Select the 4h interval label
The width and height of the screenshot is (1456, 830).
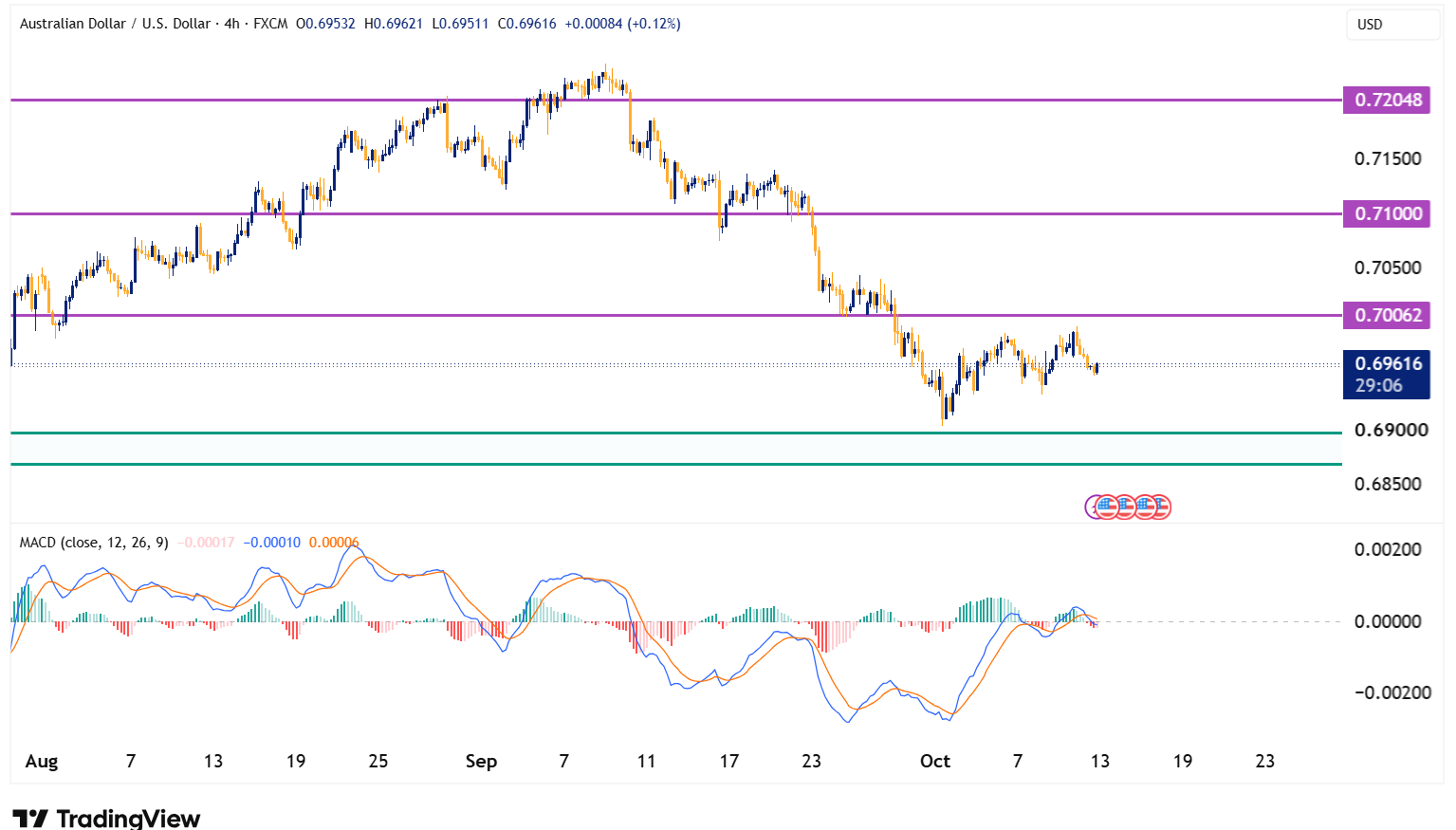pyautogui.click(x=231, y=24)
